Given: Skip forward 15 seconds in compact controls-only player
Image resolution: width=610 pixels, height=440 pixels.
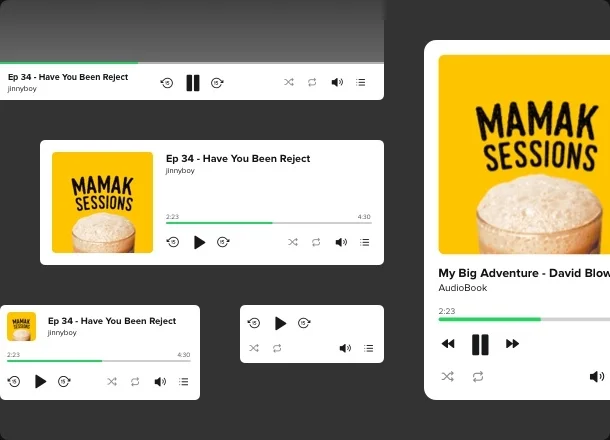Looking at the screenshot, I should tap(304, 323).
